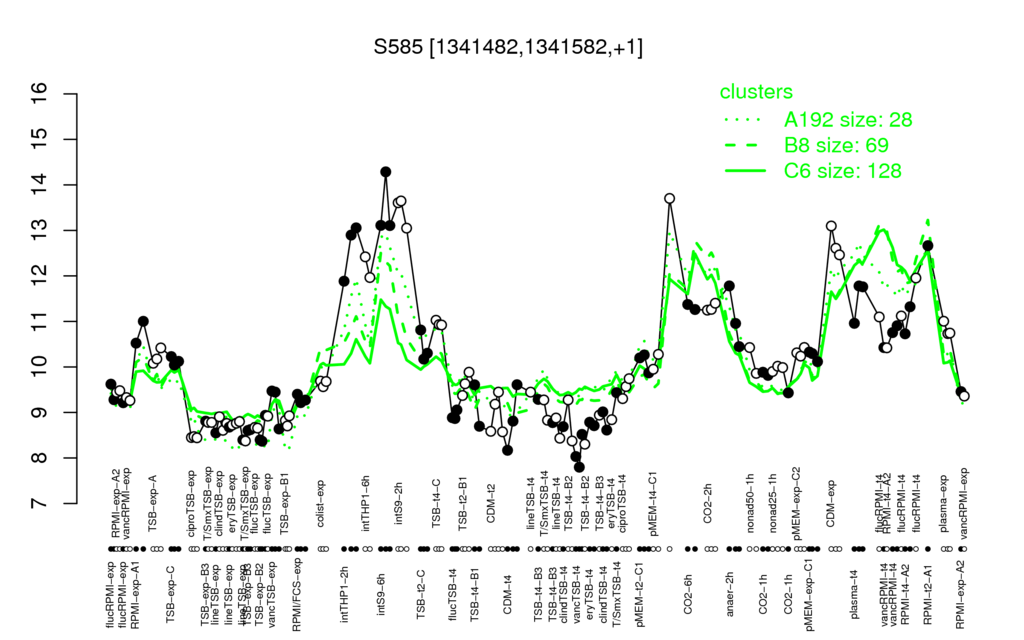Click y-axis tick label 7

[x=40, y=503]
